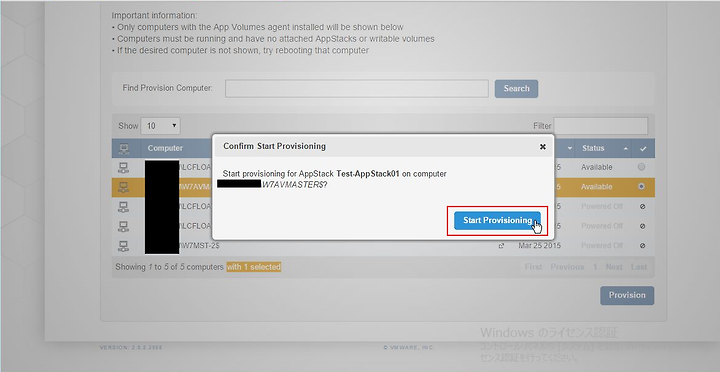The height and width of the screenshot is (372, 720).
Task: Select radio button in highlighted W7AVM row
Action: coord(641,186)
